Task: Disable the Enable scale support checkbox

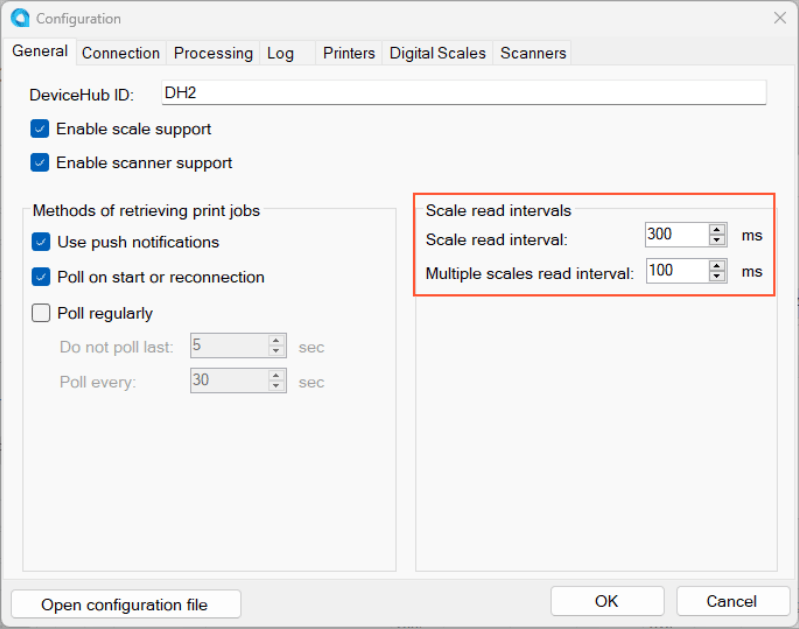Action: click(x=40, y=129)
